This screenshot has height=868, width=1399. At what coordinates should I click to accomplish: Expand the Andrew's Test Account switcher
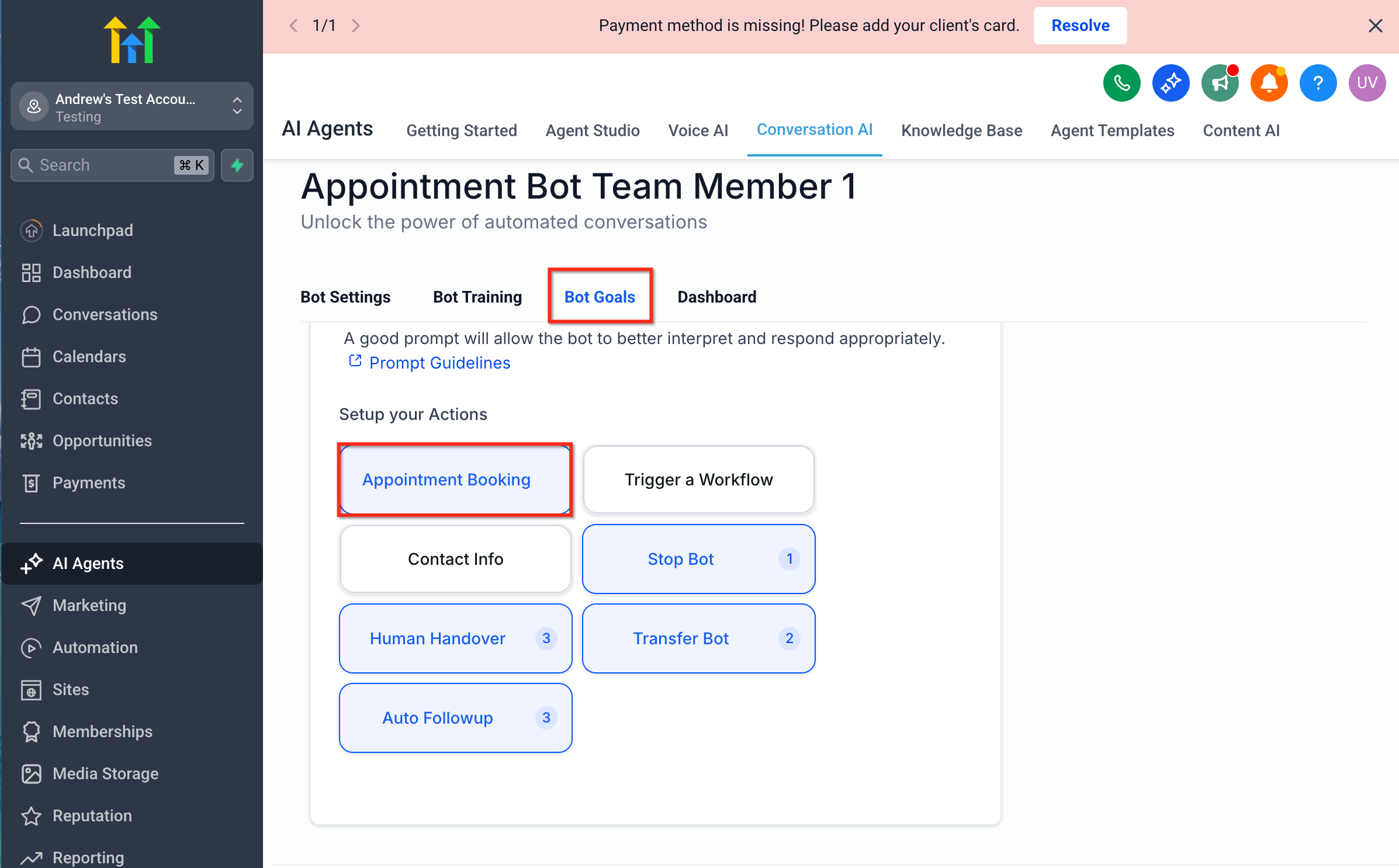(132, 107)
